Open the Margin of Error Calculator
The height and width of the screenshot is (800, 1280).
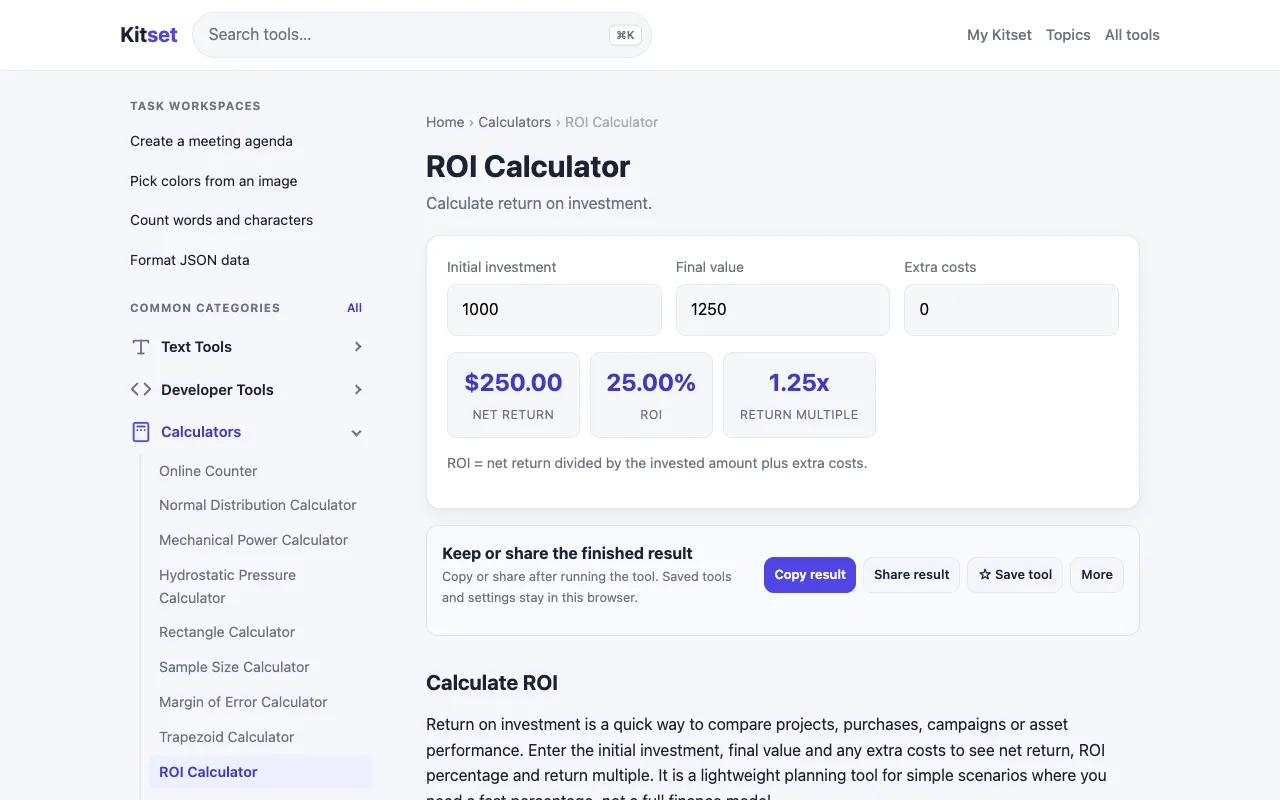click(243, 702)
